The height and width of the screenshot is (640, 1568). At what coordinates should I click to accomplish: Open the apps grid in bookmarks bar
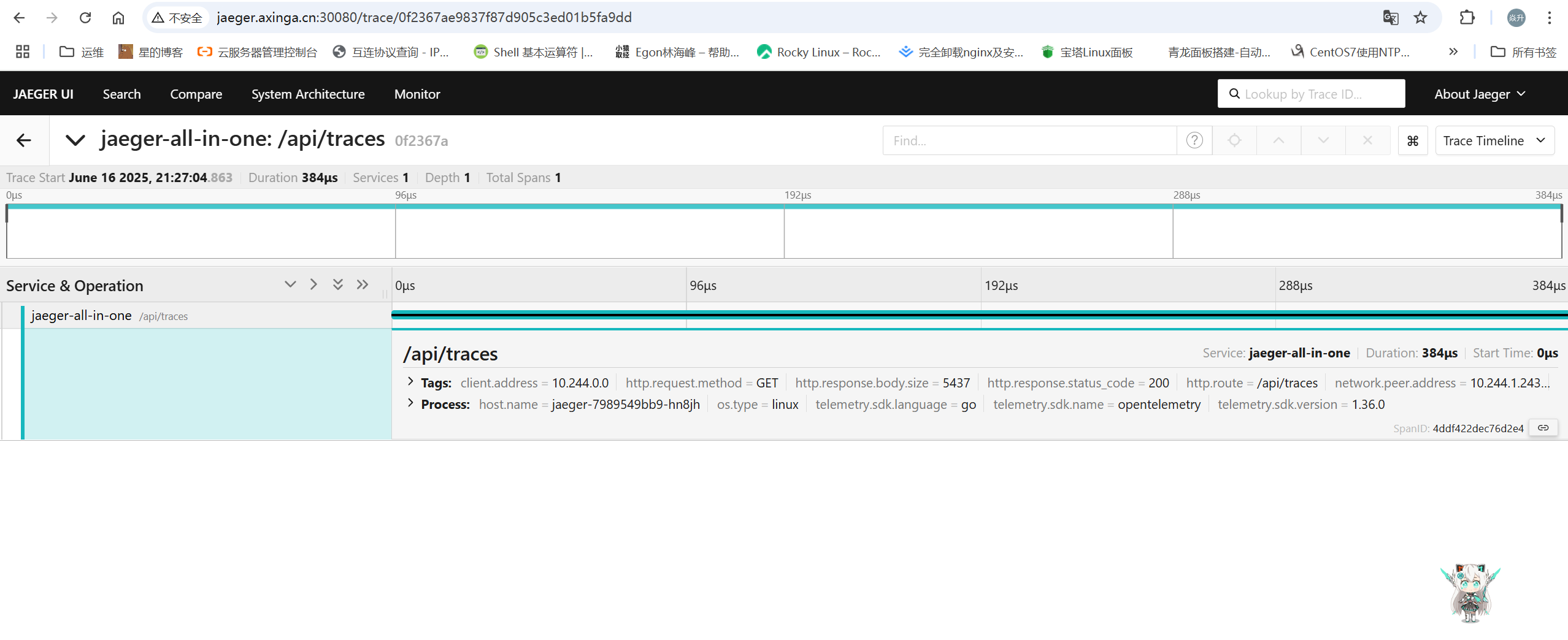point(23,52)
